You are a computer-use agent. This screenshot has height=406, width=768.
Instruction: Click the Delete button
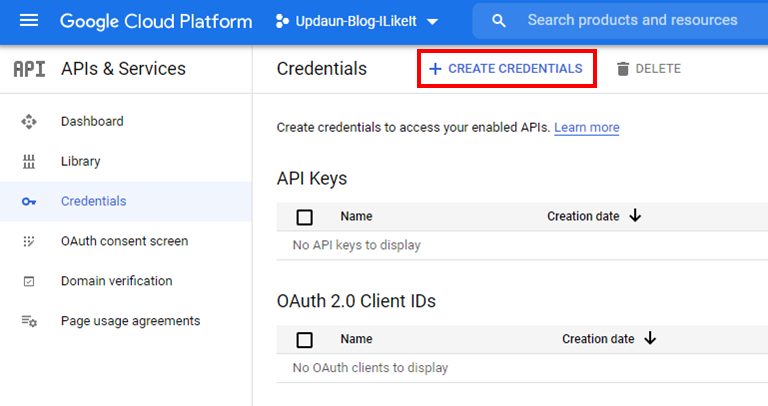tap(648, 69)
